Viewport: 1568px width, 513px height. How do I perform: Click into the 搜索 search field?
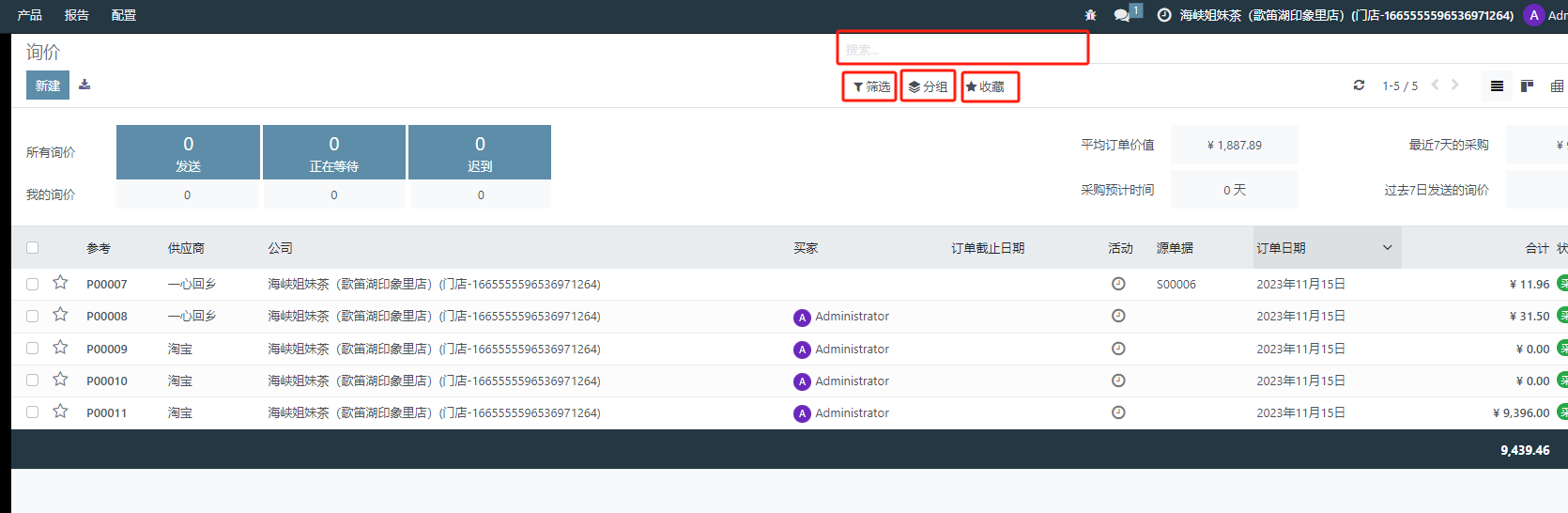pos(962,49)
